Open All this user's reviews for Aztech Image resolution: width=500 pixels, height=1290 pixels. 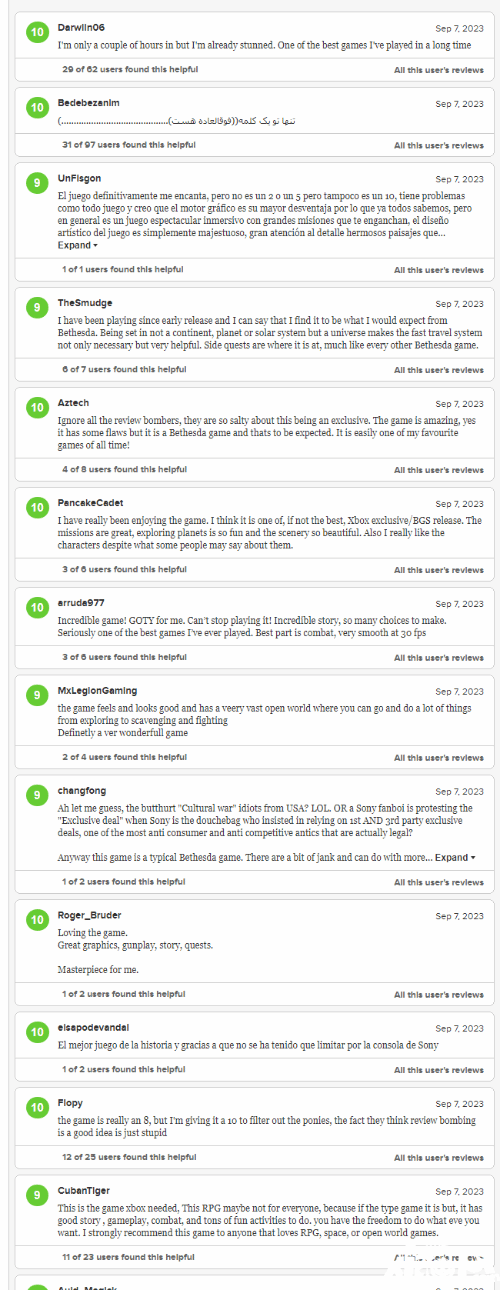[438, 470]
